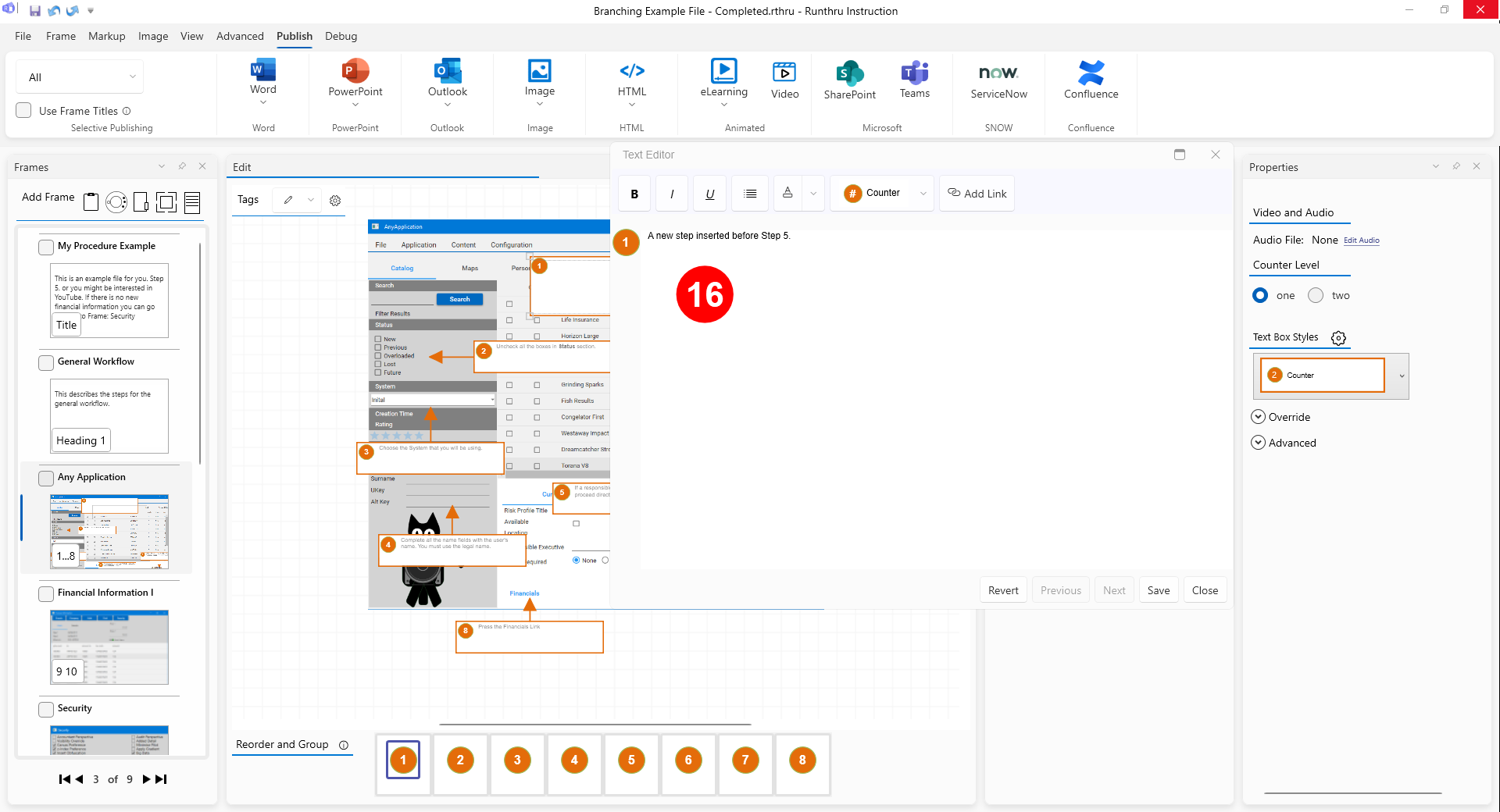Open the Markup menu

click(106, 36)
